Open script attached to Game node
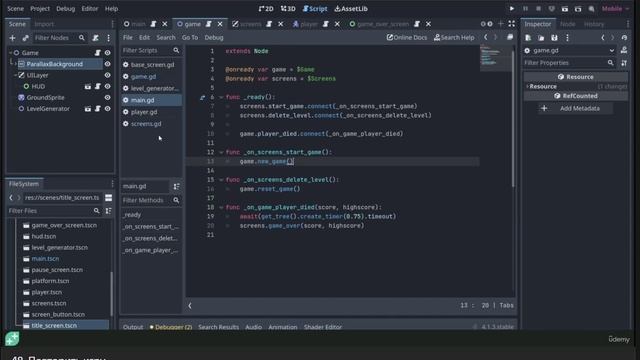Viewport: 640px width, 360px height. point(98,53)
